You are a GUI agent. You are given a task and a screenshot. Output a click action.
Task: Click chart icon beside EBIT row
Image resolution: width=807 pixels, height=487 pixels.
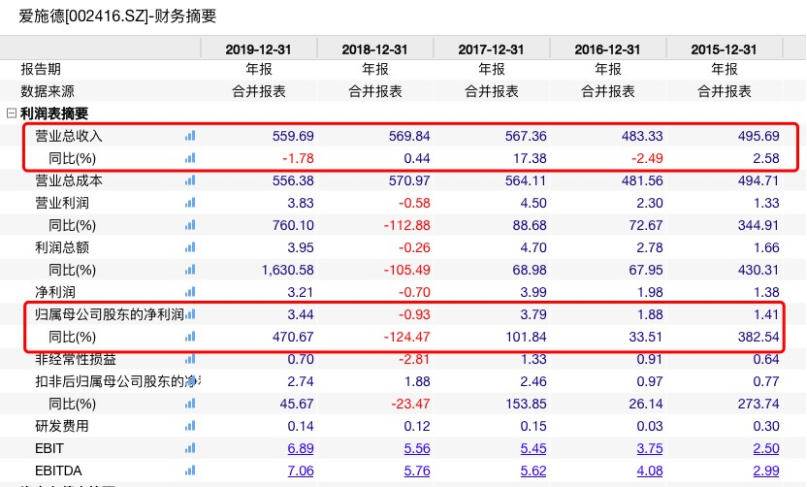click(190, 449)
